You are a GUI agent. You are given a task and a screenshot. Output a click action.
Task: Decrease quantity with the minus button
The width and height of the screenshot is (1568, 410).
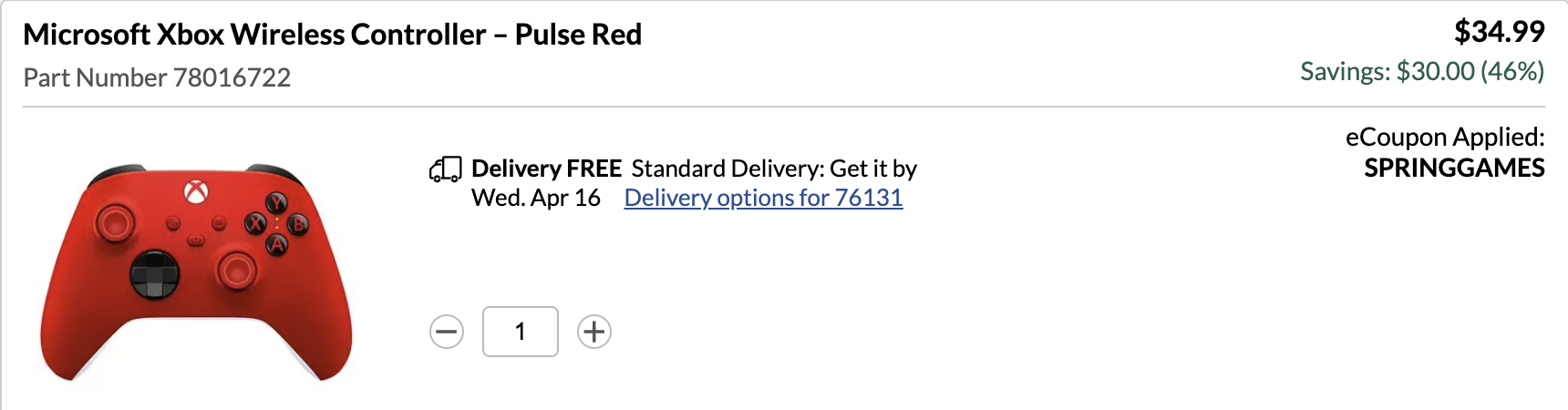(447, 332)
